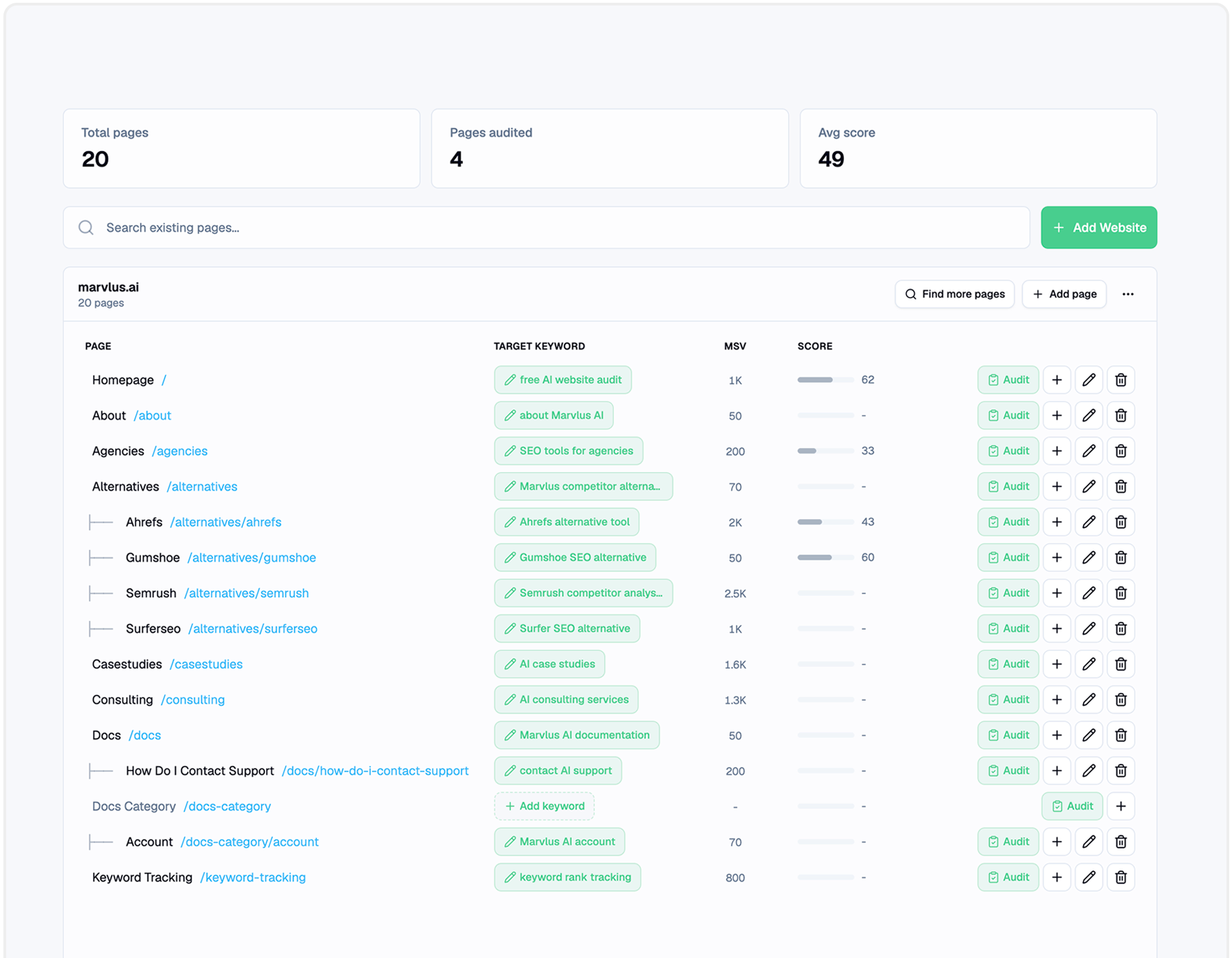Open the /alternatives/ahrefs link
The width and height of the screenshot is (1232, 958).
pyautogui.click(x=226, y=522)
